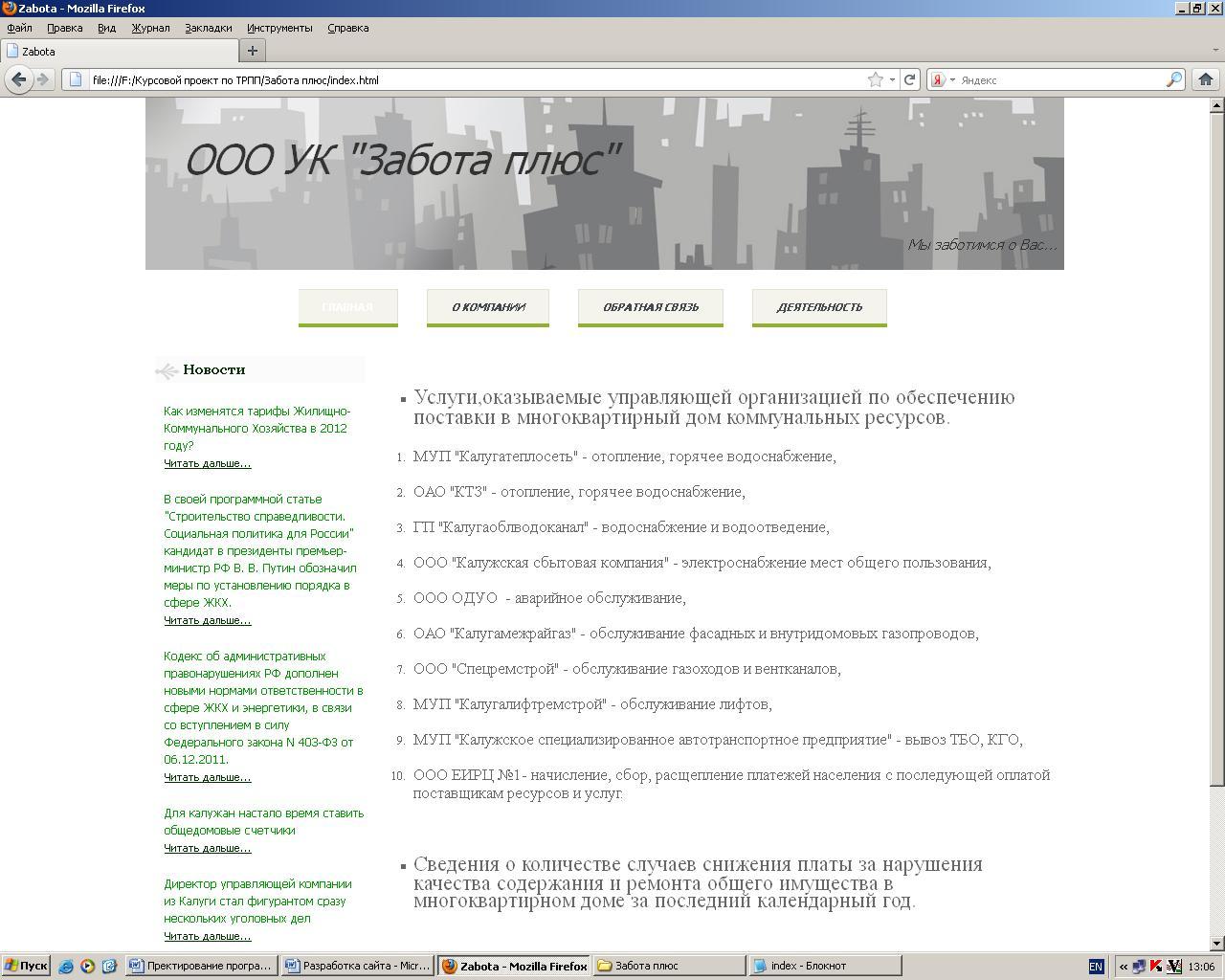Viewport: 1225px width, 980px height.
Task: Click list item МУП "Калугалифтремстрой"
Action: pos(592,704)
